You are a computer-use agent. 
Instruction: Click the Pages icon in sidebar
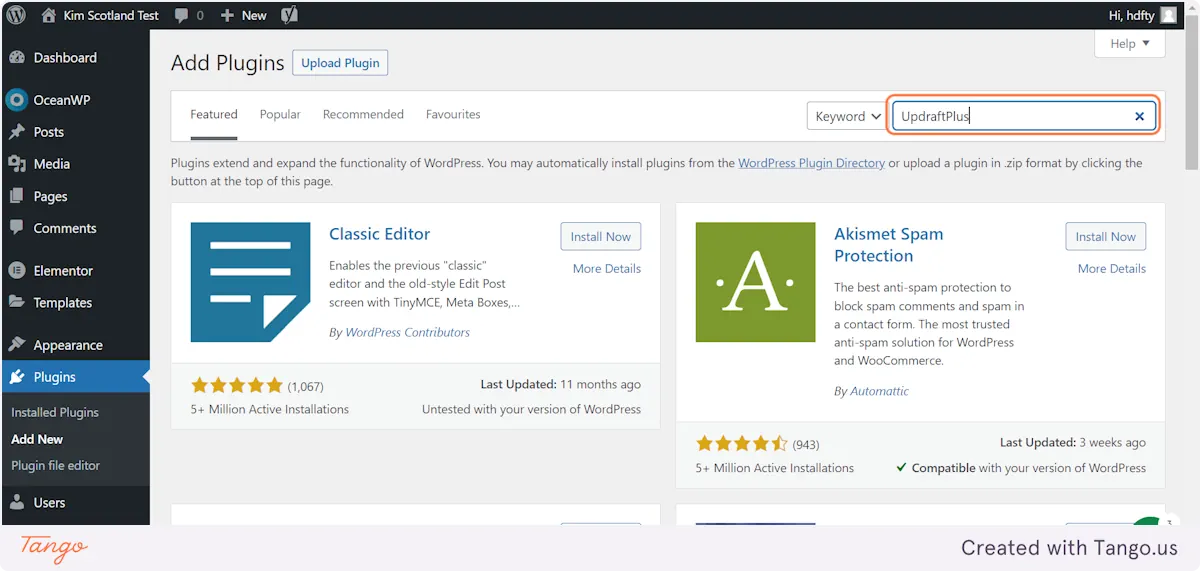[x=17, y=196]
